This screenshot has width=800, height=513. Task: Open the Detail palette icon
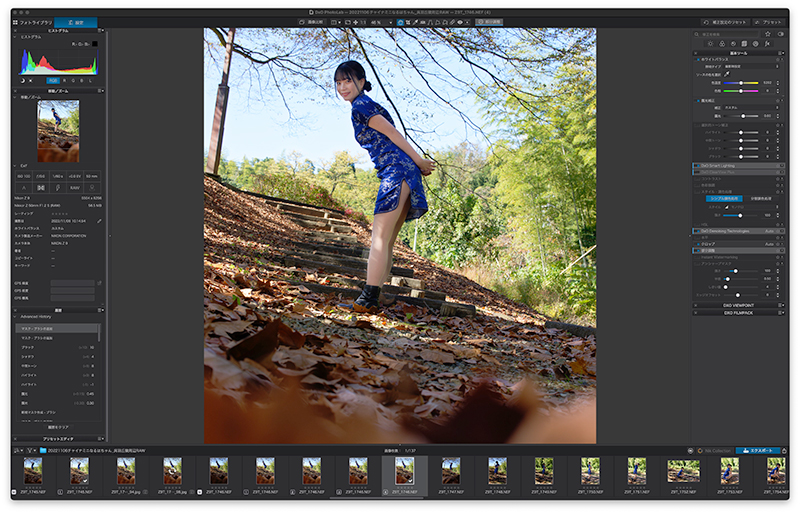click(733, 44)
